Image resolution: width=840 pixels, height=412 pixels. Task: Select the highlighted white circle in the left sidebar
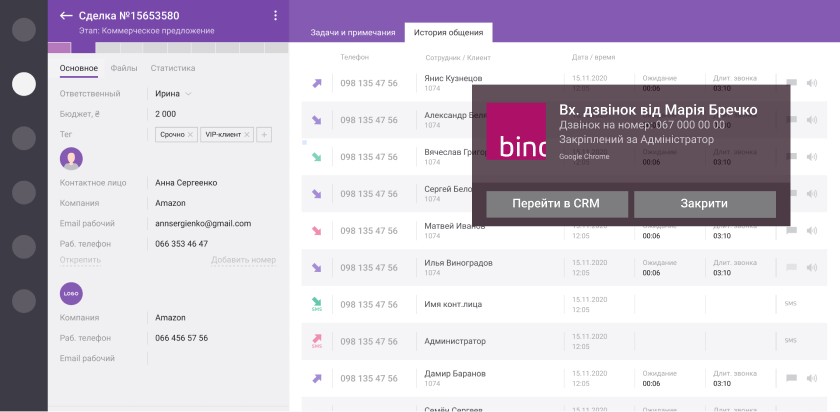coord(24,84)
